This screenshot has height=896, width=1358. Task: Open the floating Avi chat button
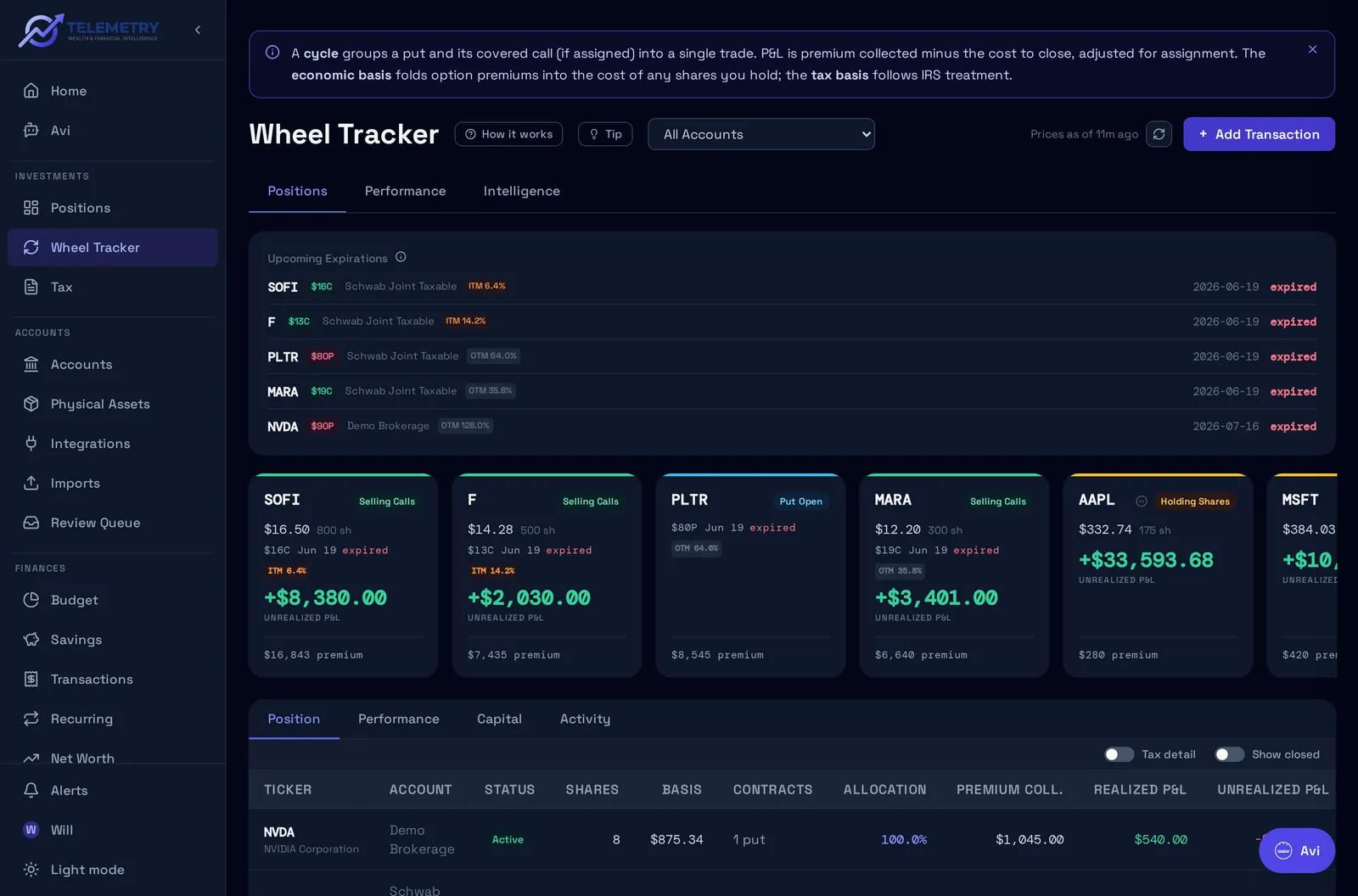pyautogui.click(x=1296, y=850)
